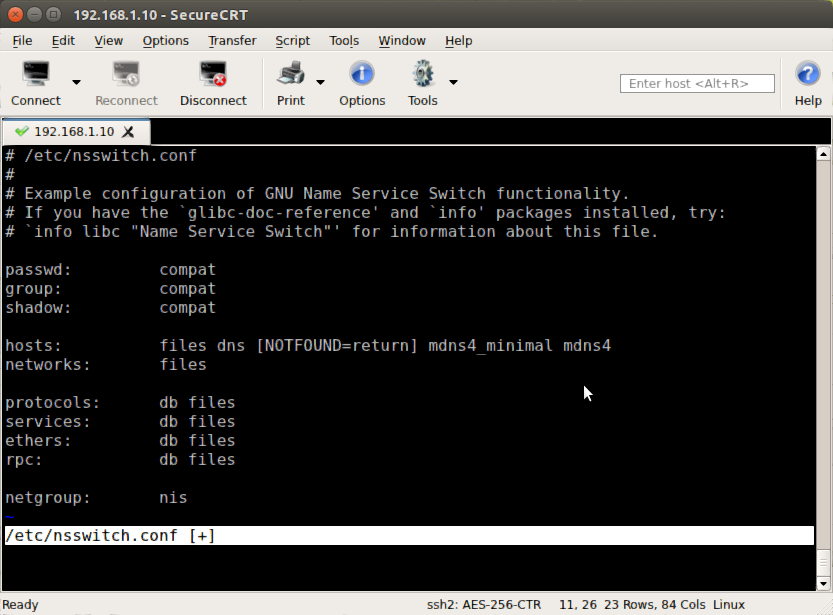833x615 pixels.
Task: Focus the Enter host input field
Action: (697, 83)
